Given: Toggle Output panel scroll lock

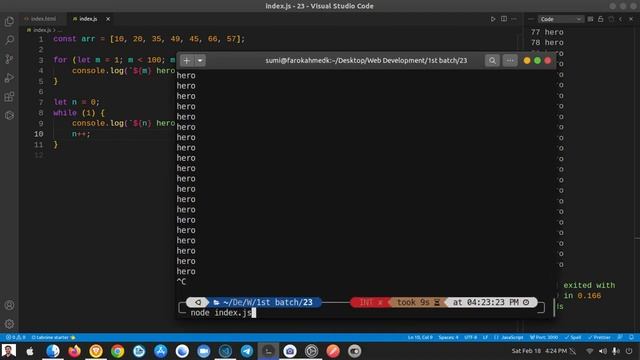Looking at the screenshot, I should tap(600, 19).
